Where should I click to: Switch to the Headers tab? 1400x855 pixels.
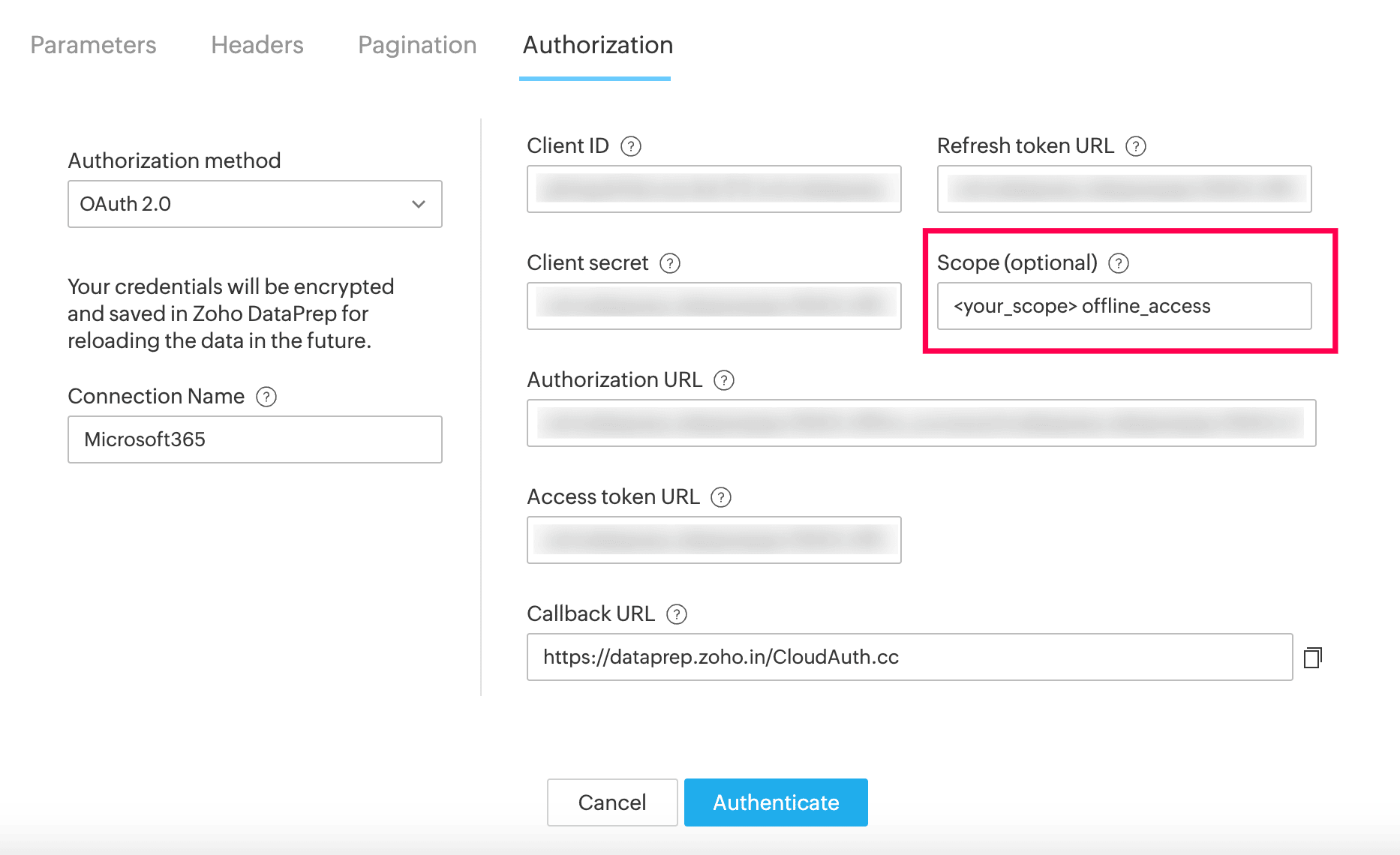257,45
